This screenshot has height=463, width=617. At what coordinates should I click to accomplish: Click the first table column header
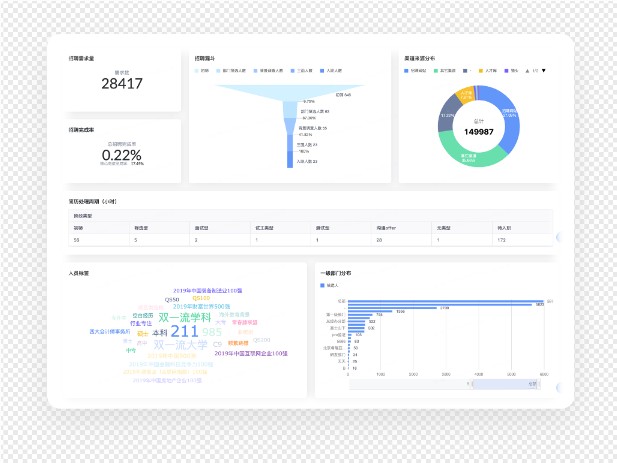[78, 228]
